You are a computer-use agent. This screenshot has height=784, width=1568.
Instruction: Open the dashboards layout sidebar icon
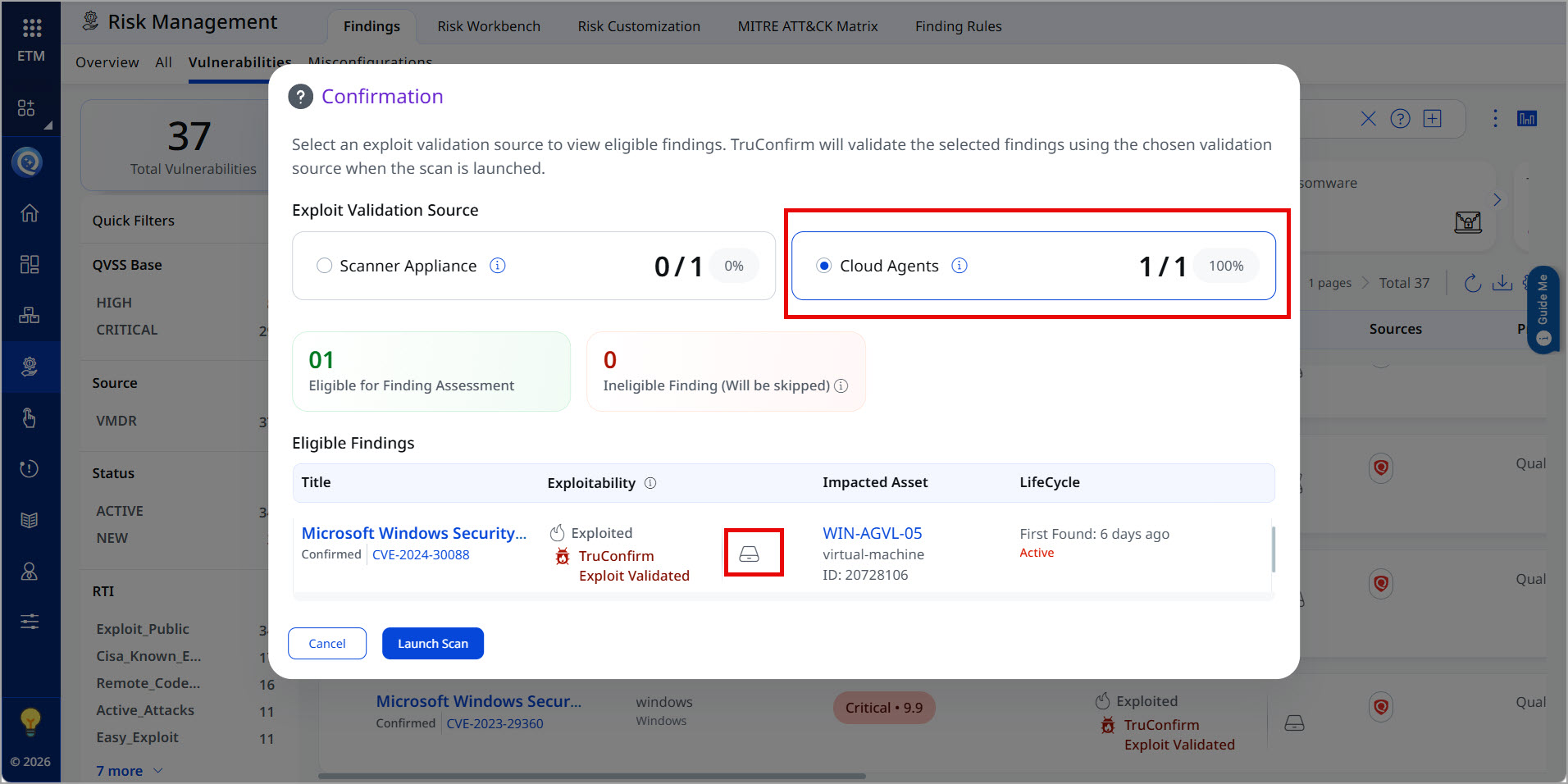tap(30, 264)
